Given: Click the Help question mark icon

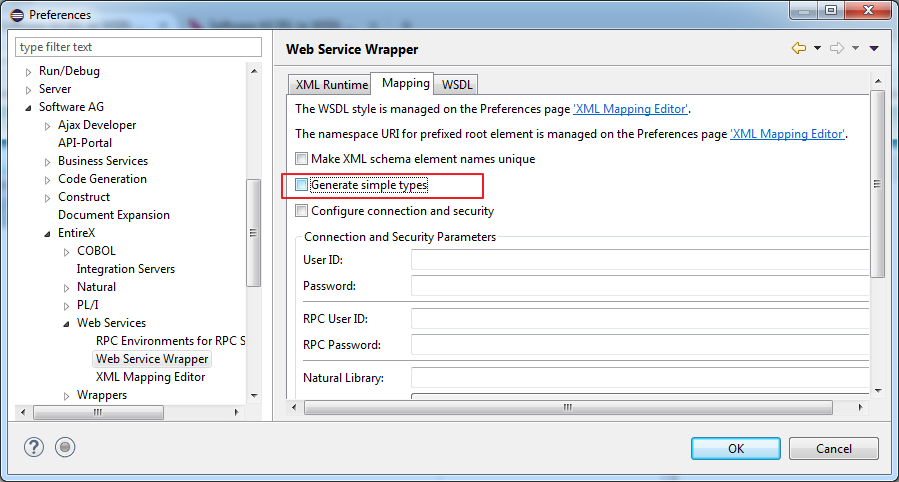Looking at the screenshot, I should (x=34, y=447).
